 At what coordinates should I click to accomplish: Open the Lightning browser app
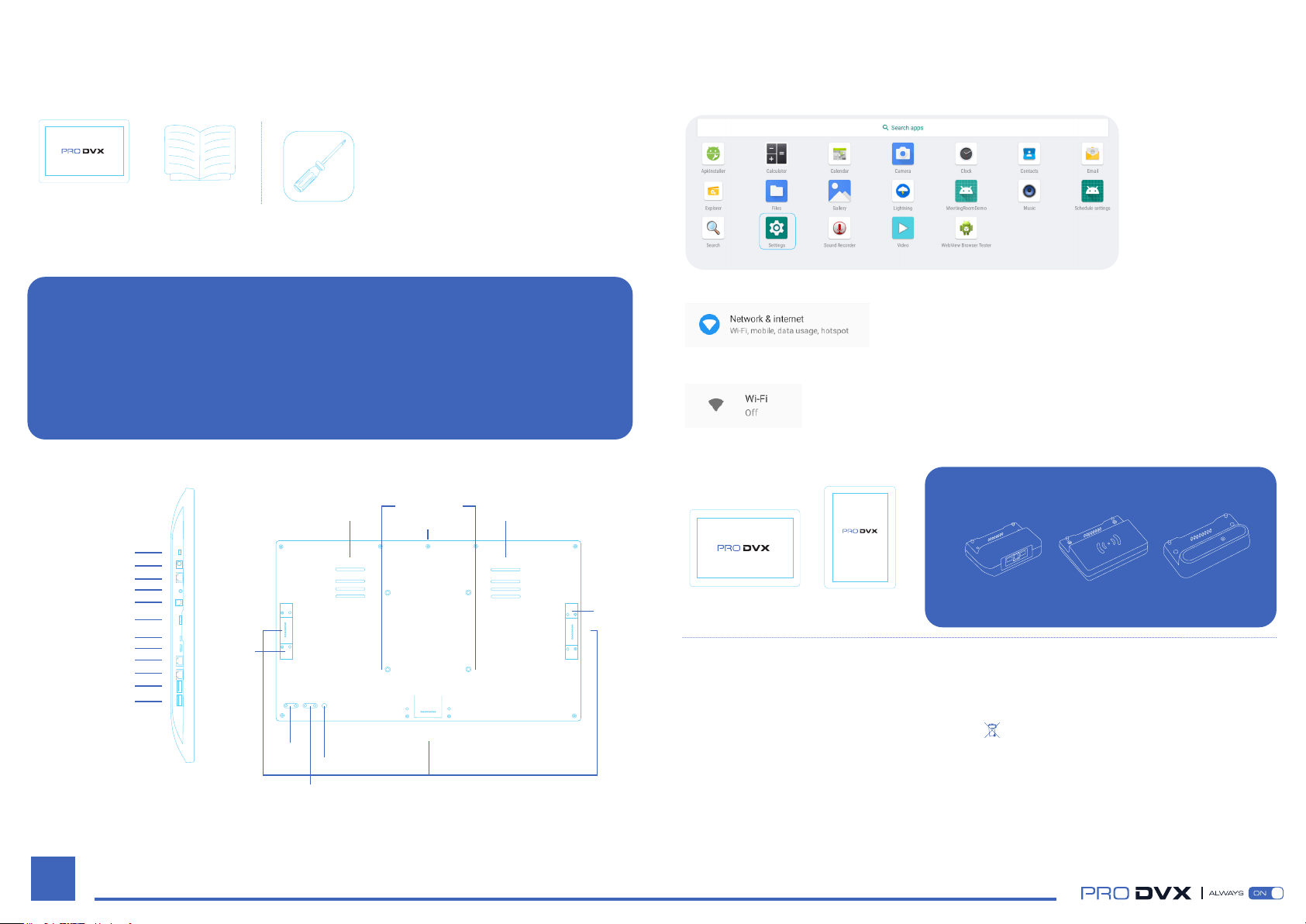coord(902,191)
